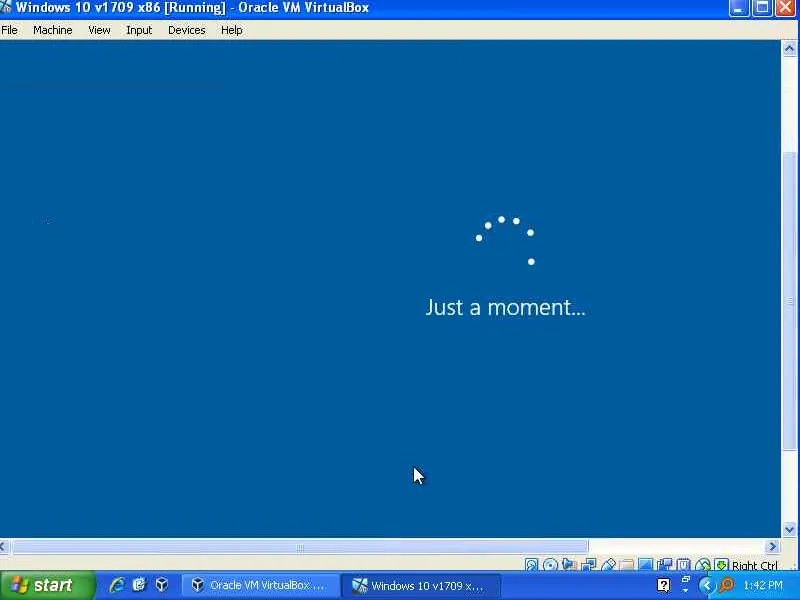Launch Internet Explorer from Quick Launch
This screenshot has height=600, width=800.
click(x=117, y=585)
